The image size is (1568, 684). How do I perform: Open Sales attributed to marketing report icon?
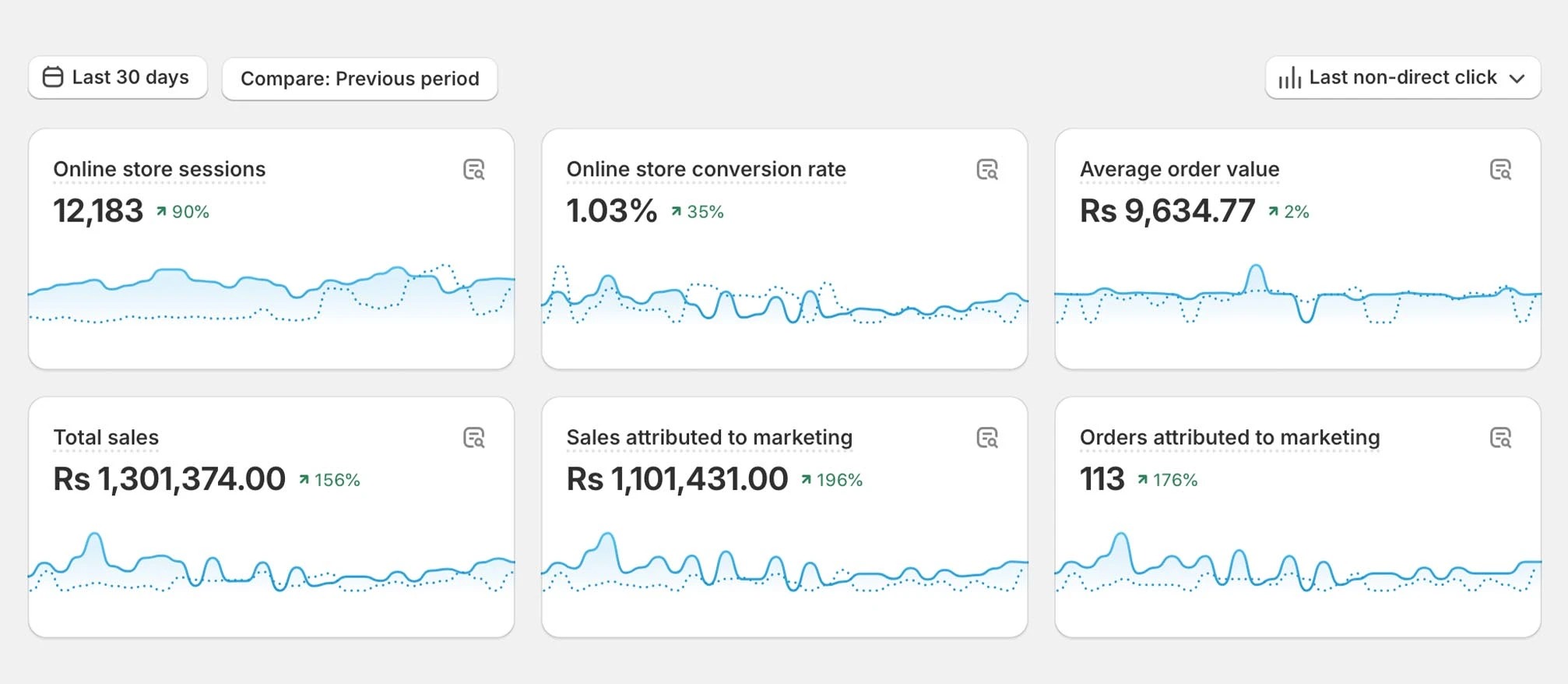click(x=987, y=438)
